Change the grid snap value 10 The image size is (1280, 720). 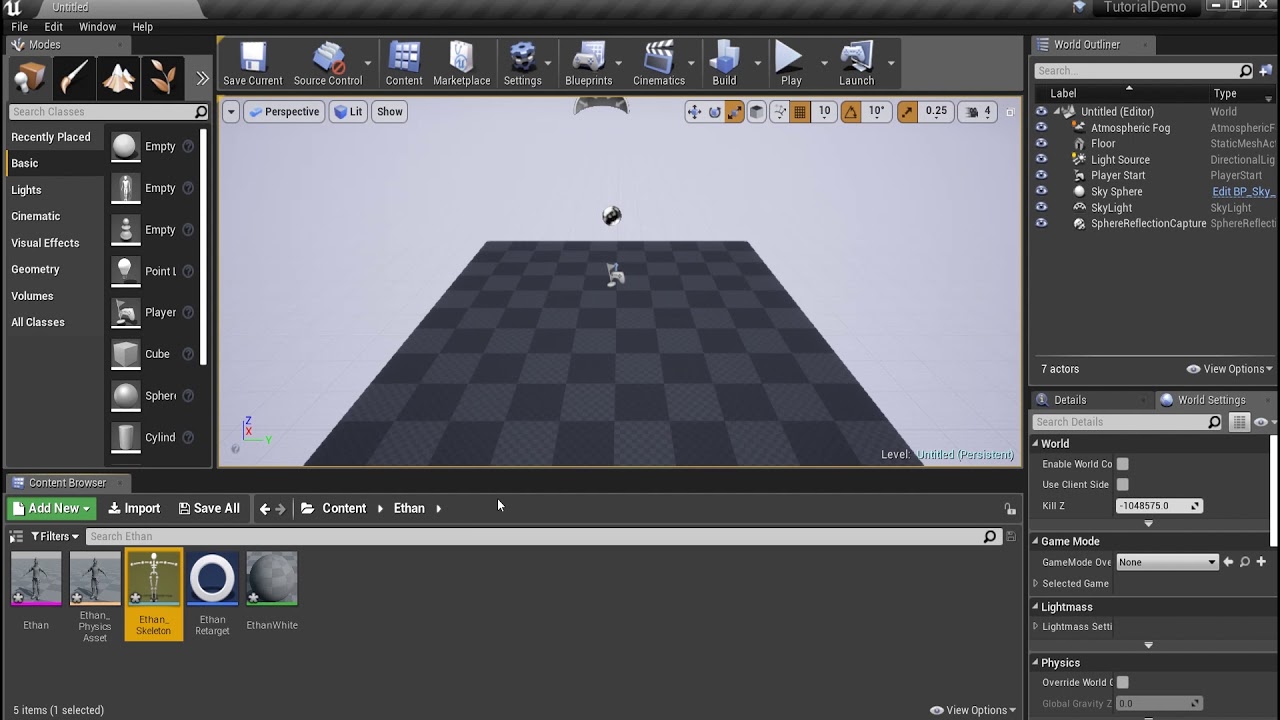coord(824,112)
